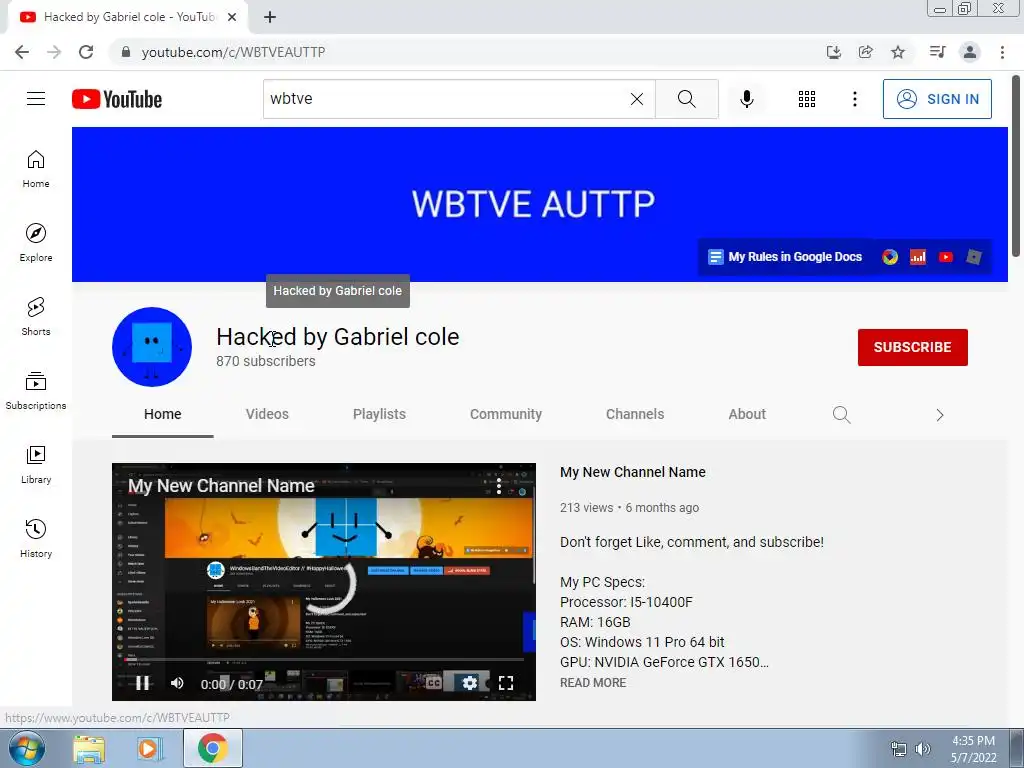Screen dimensions: 1024x768
Task: Open system volume in tray
Action: [x=922, y=749]
